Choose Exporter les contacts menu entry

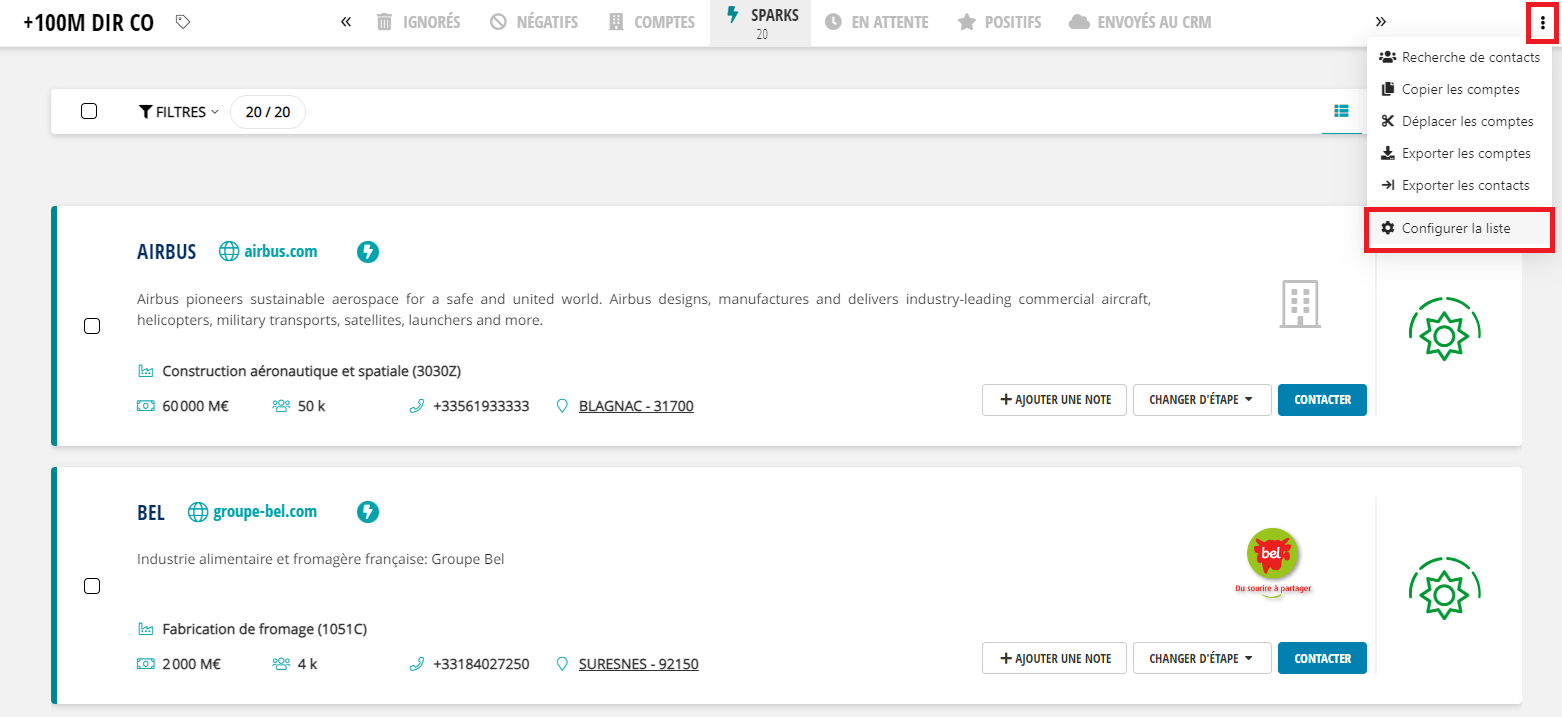coord(1459,185)
